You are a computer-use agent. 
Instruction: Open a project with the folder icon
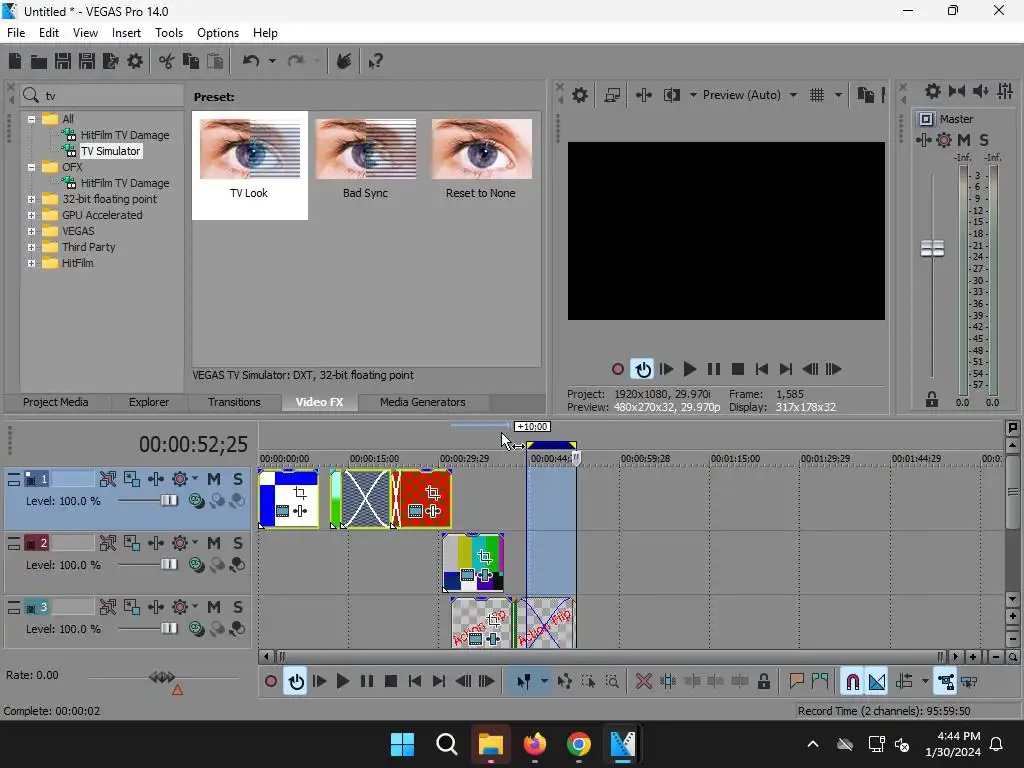[x=39, y=61]
